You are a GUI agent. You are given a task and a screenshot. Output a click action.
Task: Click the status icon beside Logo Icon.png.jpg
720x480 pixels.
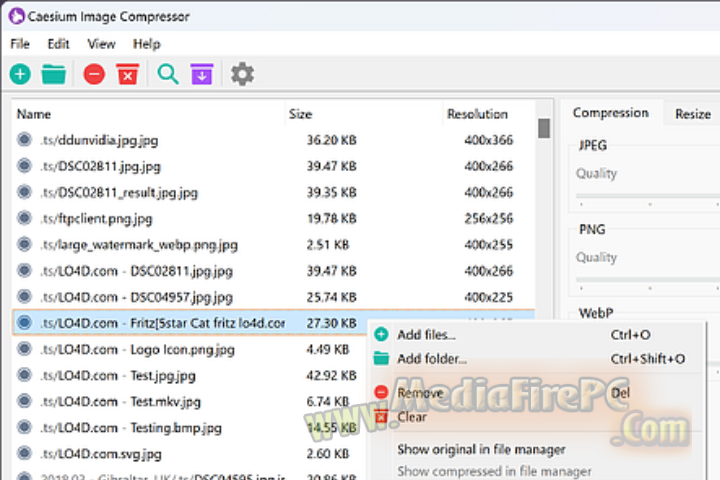click(x=24, y=349)
